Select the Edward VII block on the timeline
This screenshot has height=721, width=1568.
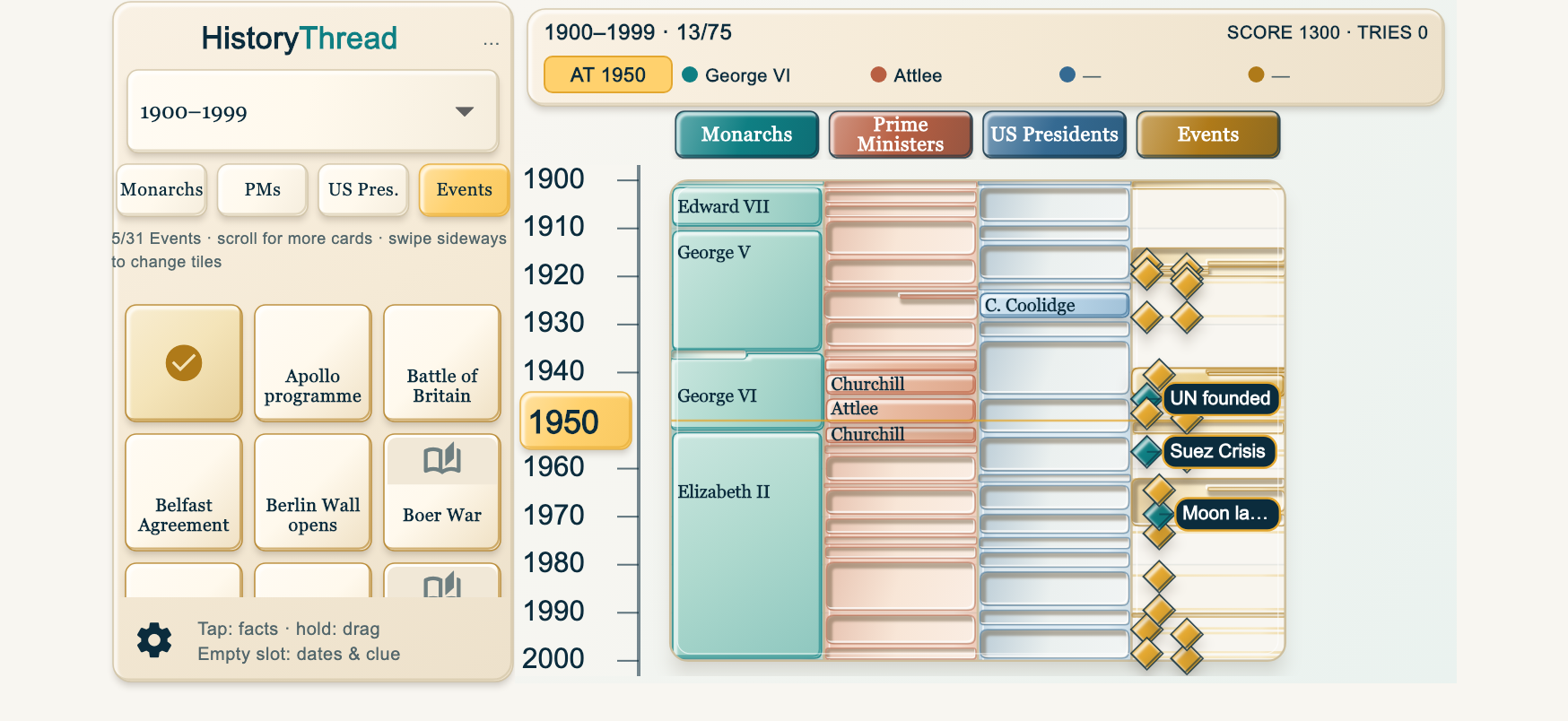(747, 206)
